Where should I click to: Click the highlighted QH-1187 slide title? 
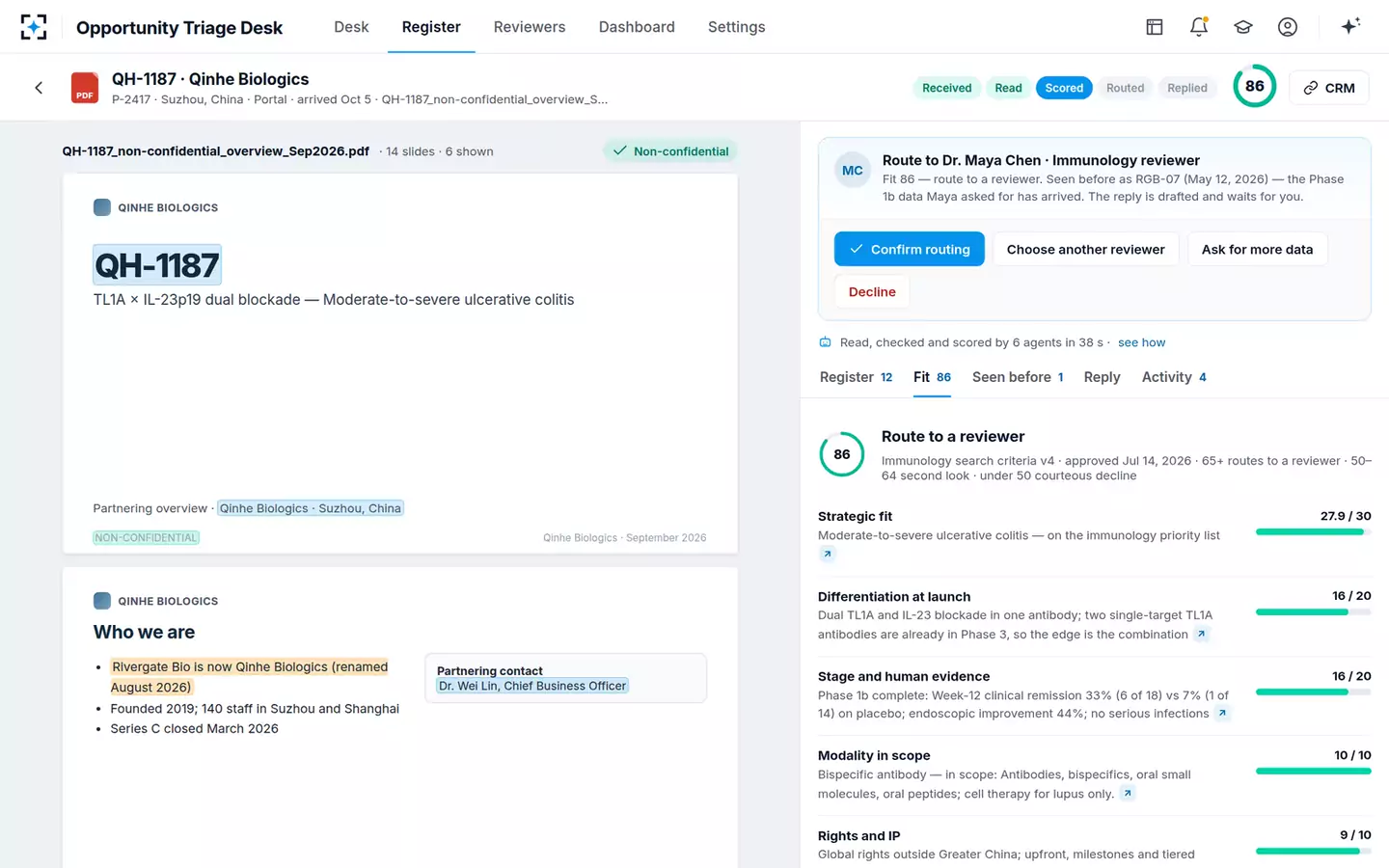157,265
